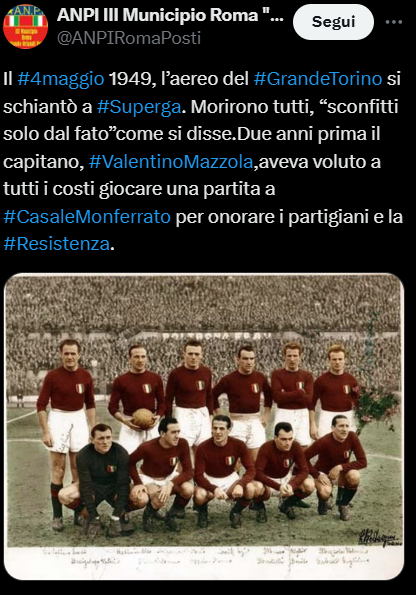416x595 pixels.
Task: Open the #GrandeTorino hashtag
Action: [x=318, y=79]
